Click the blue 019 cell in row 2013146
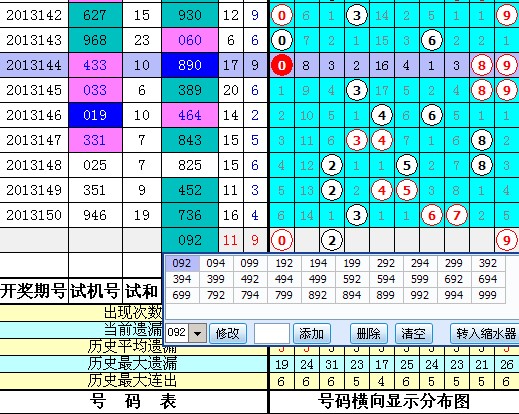 pyautogui.click(x=95, y=115)
